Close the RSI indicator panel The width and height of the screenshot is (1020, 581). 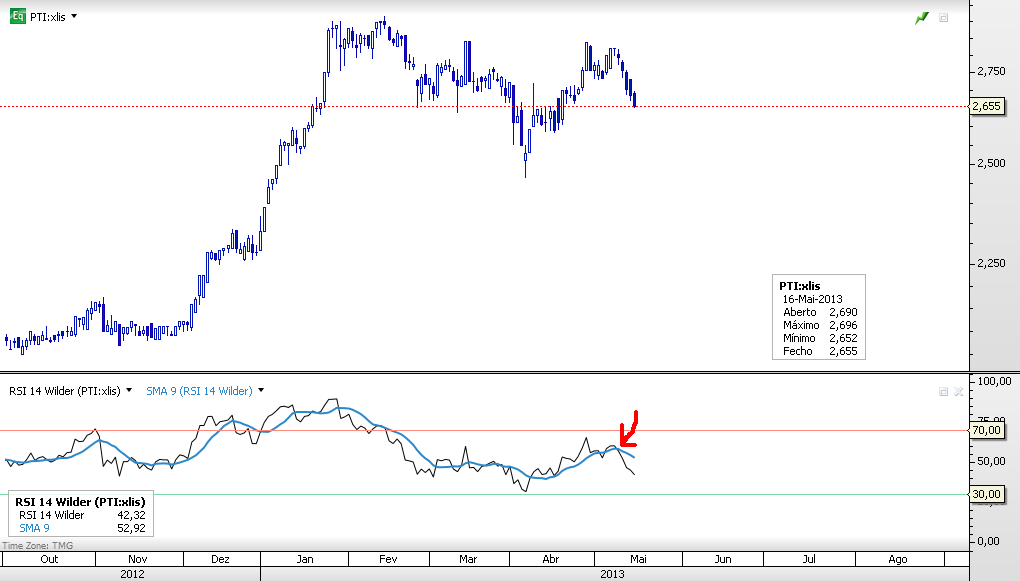[958, 391]
